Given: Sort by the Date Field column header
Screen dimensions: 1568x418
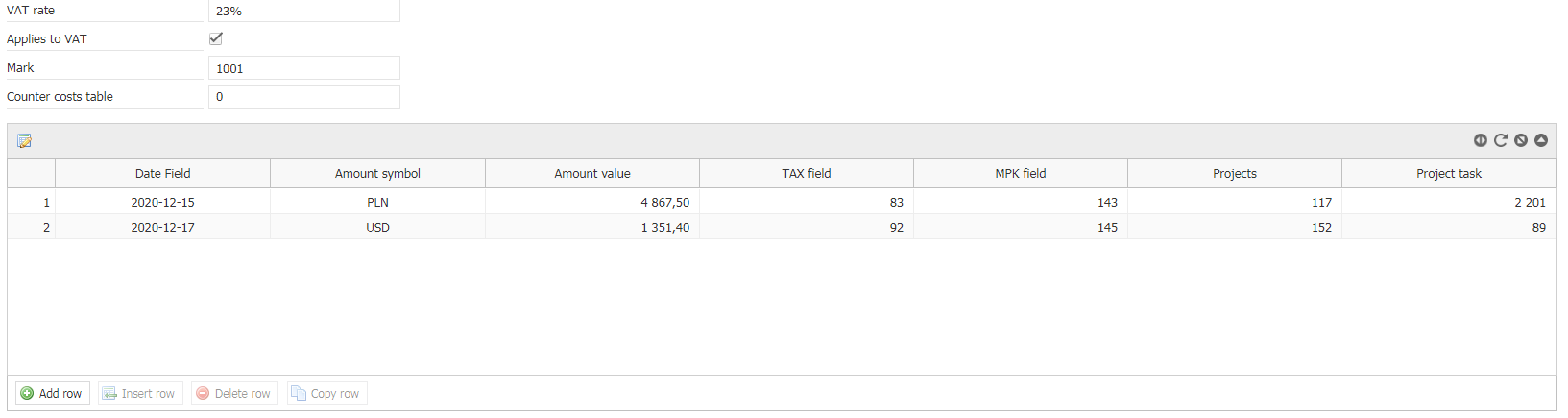Looking at the screenshot, I should tap(163, 174).
